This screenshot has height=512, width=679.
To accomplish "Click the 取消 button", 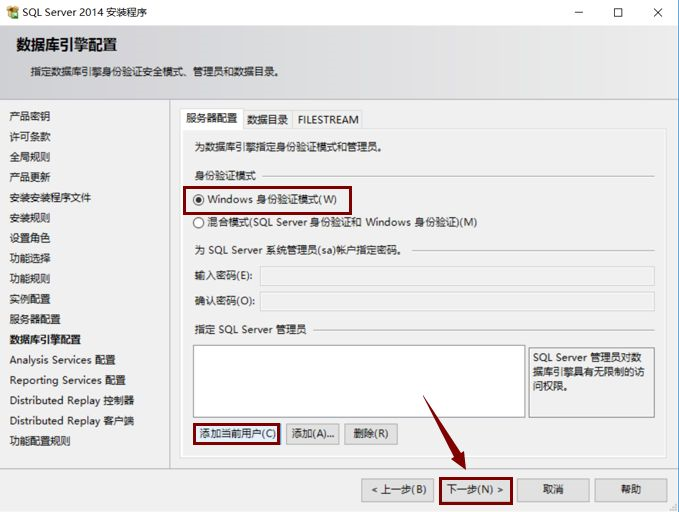I will click(x=553, y=490).
